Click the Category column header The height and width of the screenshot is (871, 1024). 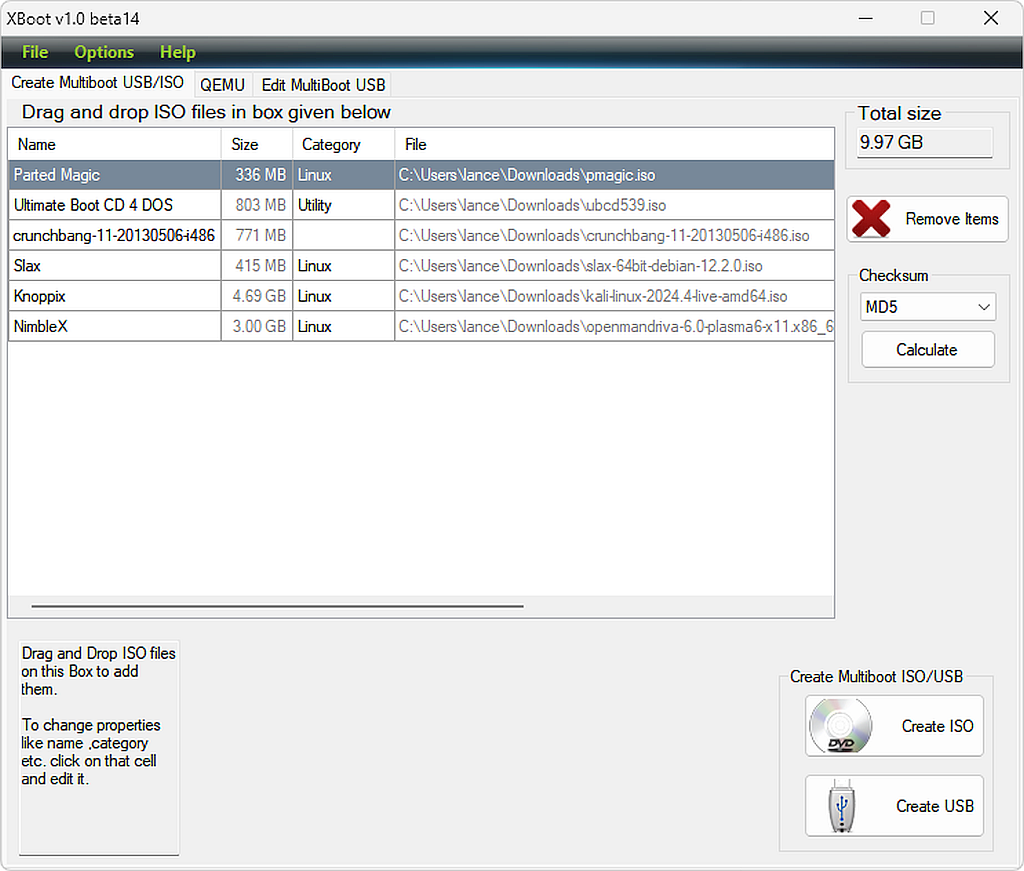(344, 144)
